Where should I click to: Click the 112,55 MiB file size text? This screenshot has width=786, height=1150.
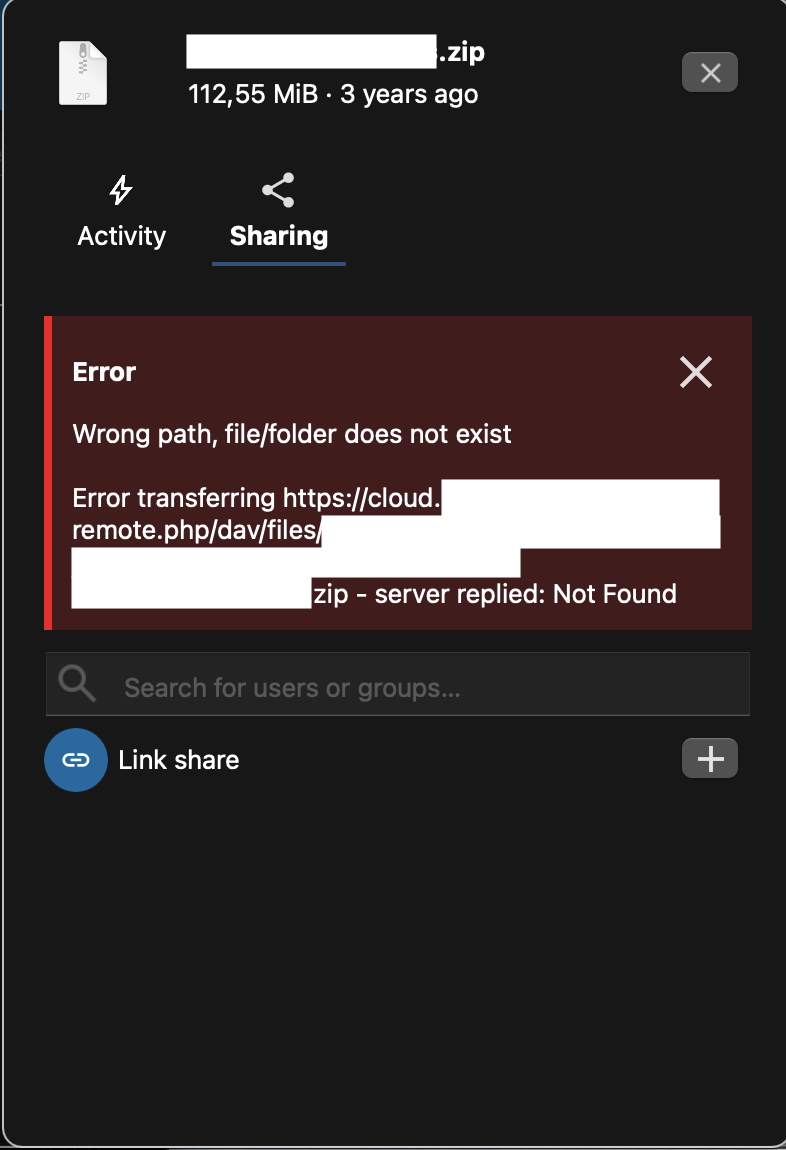253,95
